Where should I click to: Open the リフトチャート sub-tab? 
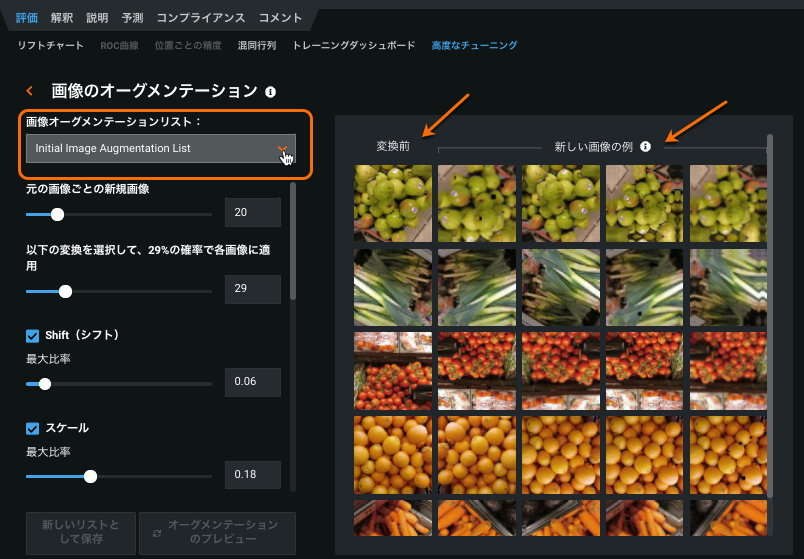(x=50, y=46)
